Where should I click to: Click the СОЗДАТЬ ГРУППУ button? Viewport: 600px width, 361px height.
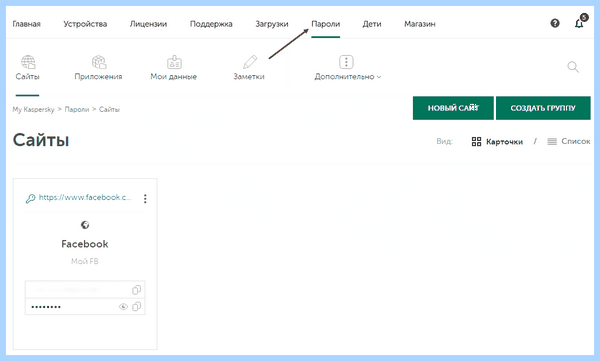(x=543, y=108)
